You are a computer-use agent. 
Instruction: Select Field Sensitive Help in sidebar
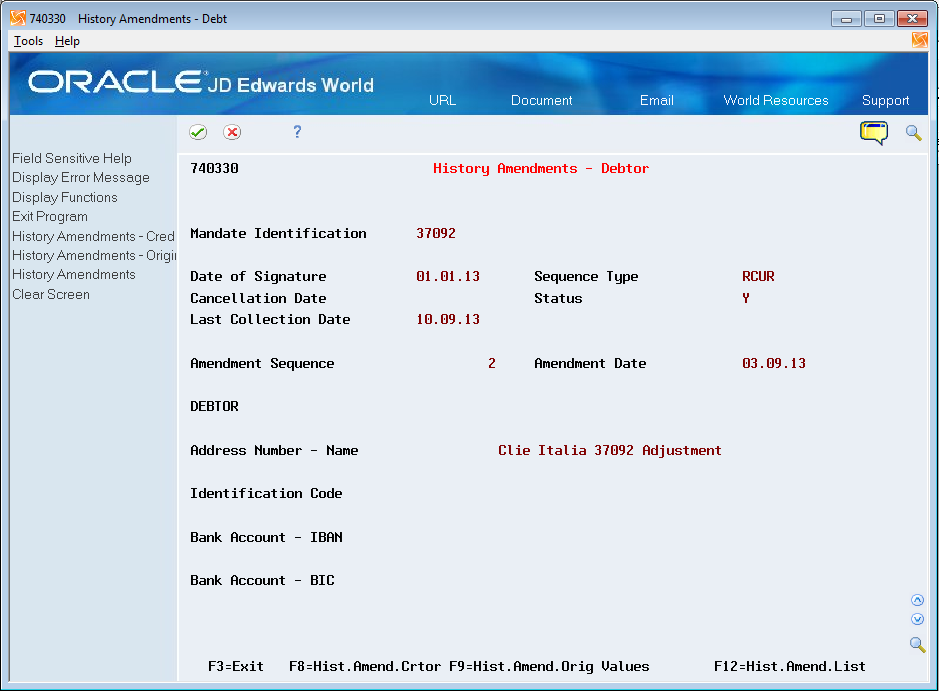pyautogui.click(x=72, y=158)
